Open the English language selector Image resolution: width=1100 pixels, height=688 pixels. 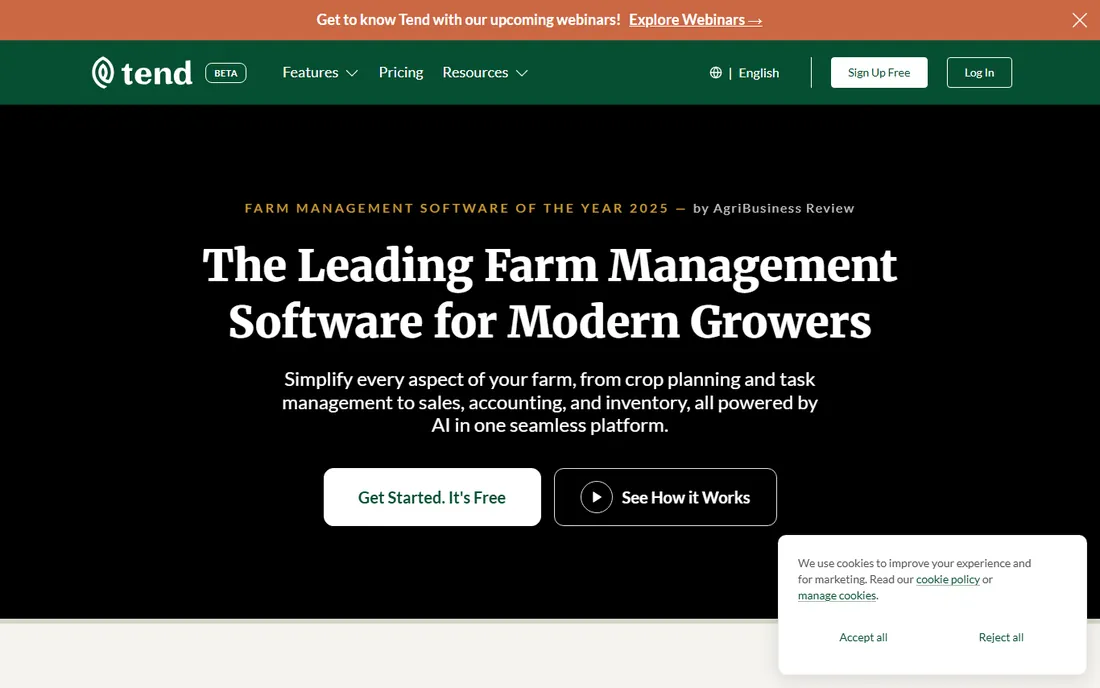[758, 73]
